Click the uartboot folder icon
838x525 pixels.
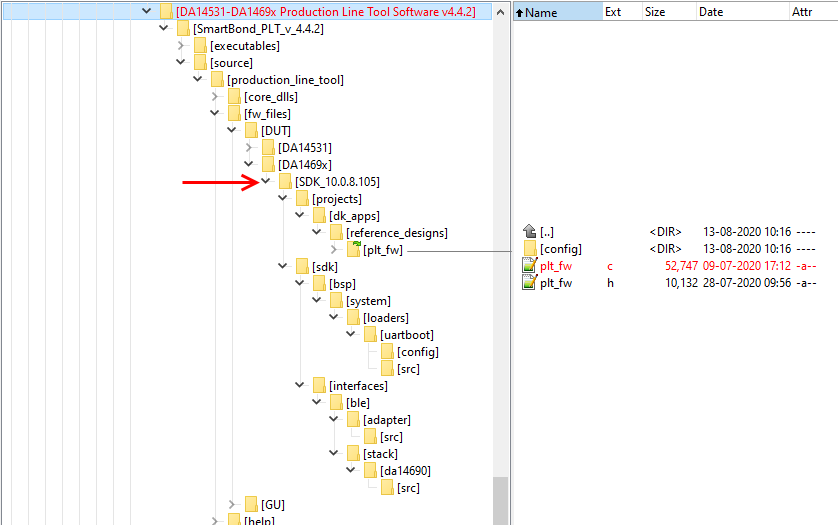(x=370, y=335)
